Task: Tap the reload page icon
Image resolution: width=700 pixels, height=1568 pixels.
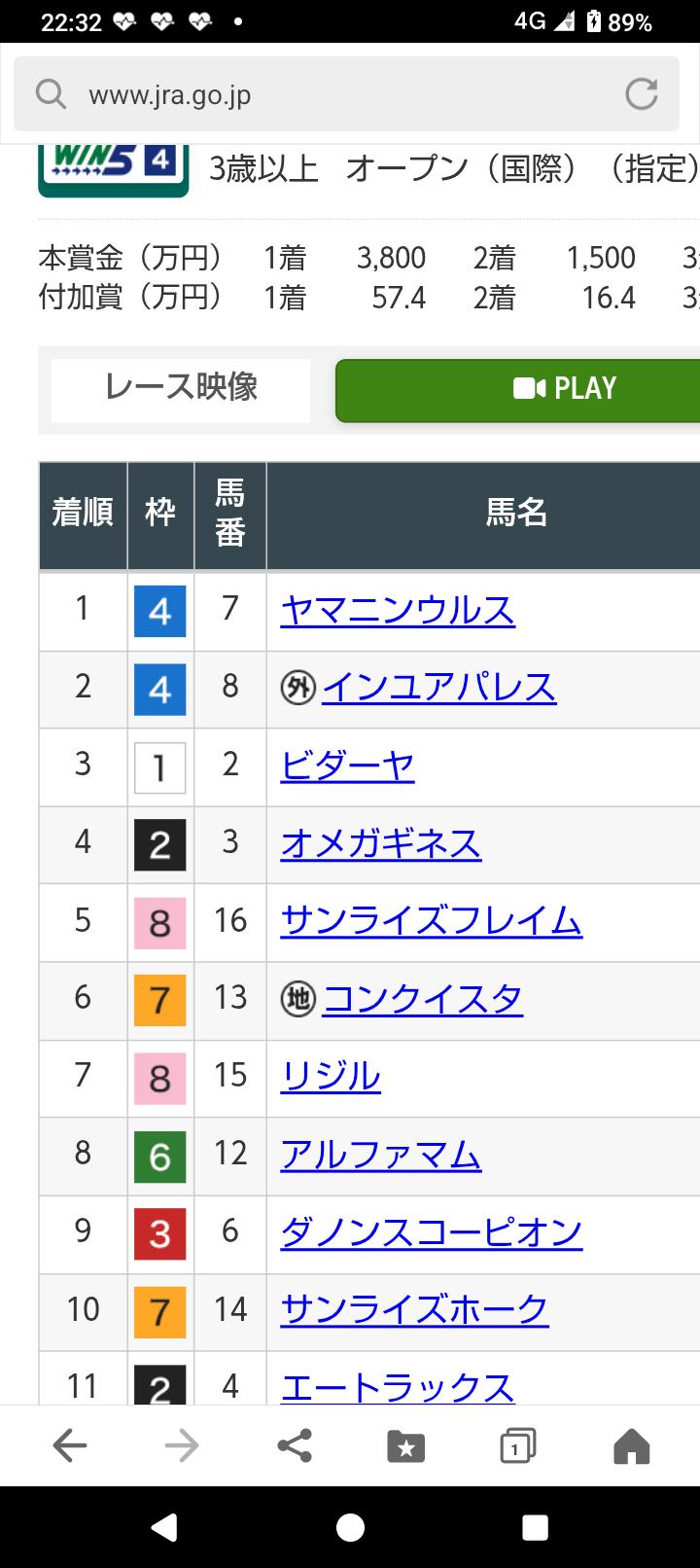Action: pyautogui.click(x=641, y=94)
